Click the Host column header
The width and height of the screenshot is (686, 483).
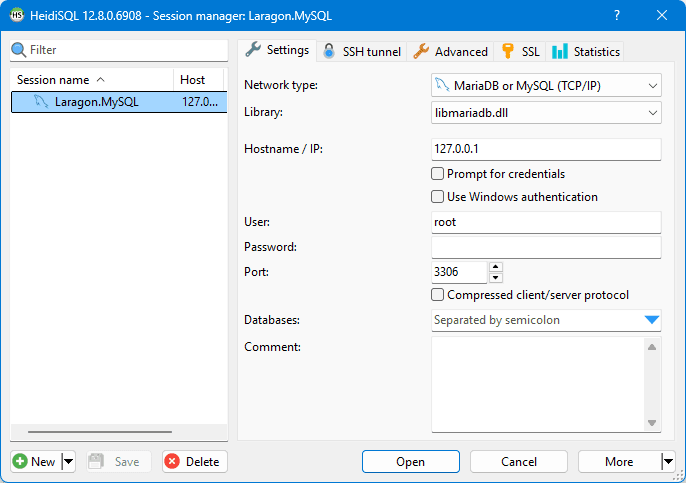click(x=199, y=80)
